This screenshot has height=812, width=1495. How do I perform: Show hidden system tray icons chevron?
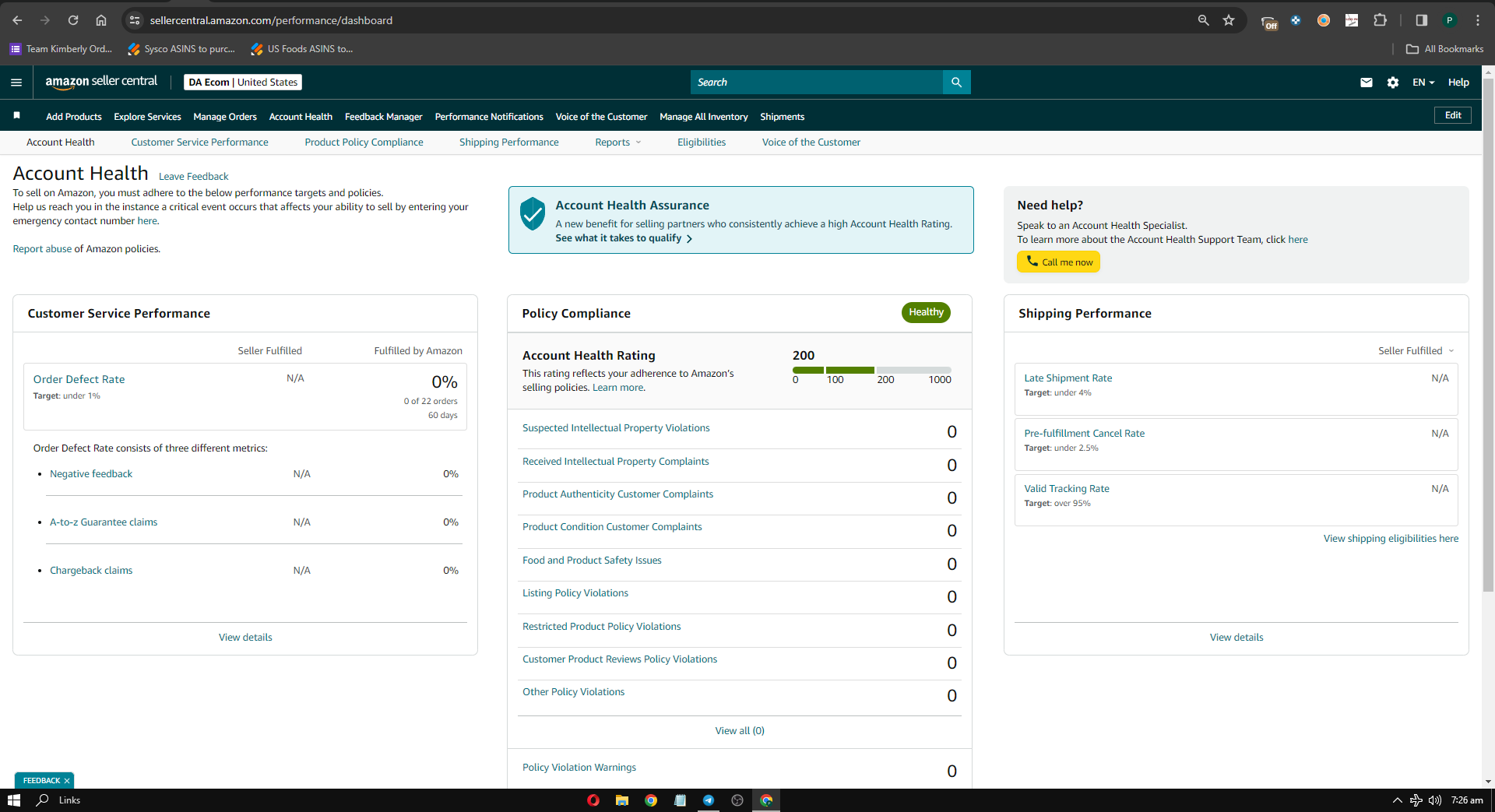click(x=1398, y=800)
